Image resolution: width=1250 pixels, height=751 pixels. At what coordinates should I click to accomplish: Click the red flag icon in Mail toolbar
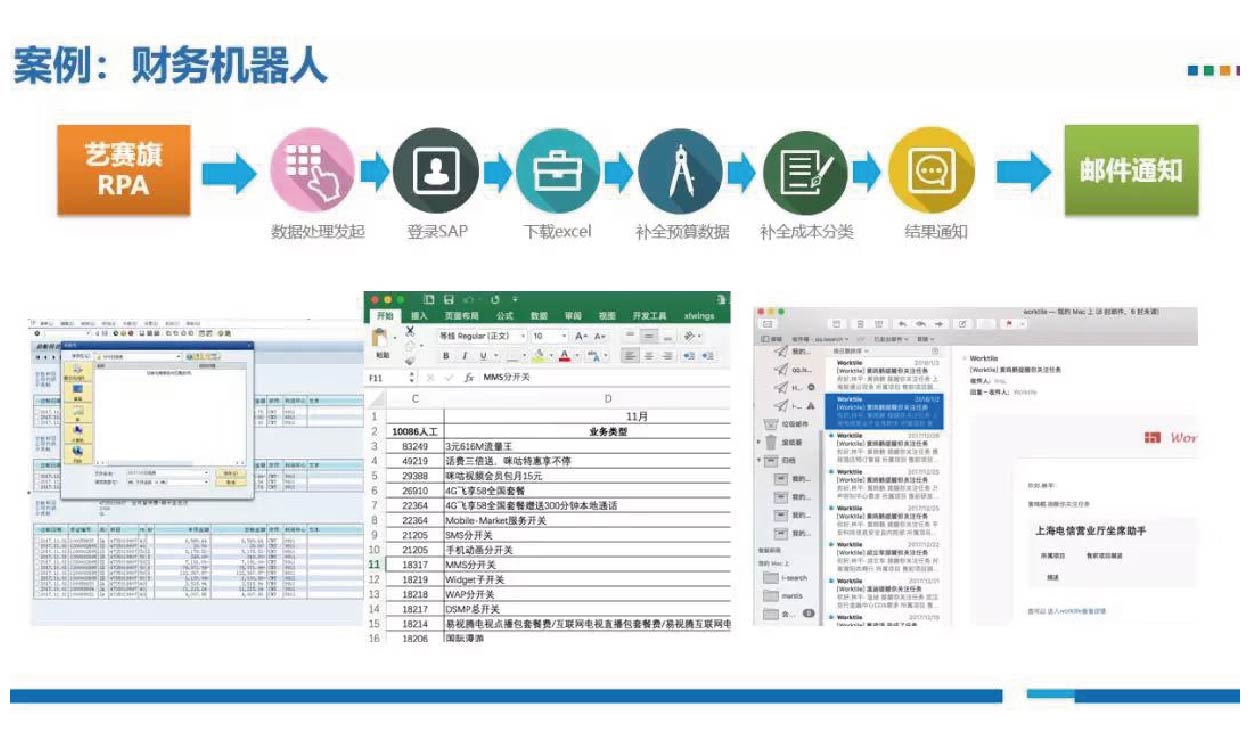(1009, 325)
